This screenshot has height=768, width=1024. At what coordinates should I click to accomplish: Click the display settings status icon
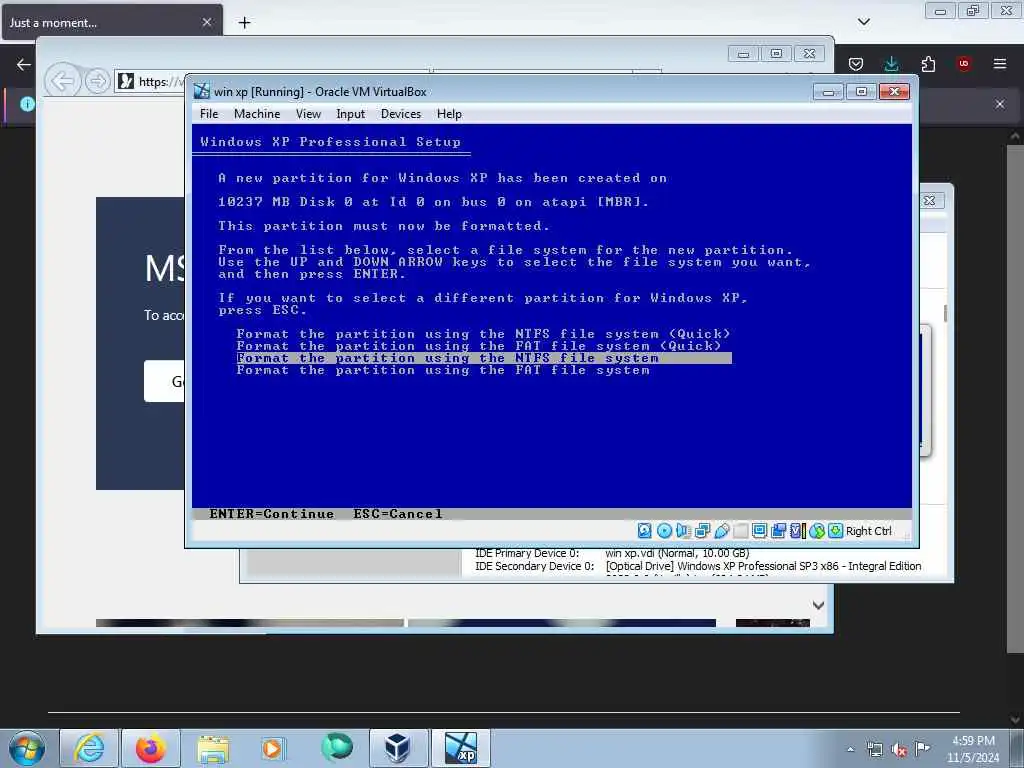coord(759,531)
